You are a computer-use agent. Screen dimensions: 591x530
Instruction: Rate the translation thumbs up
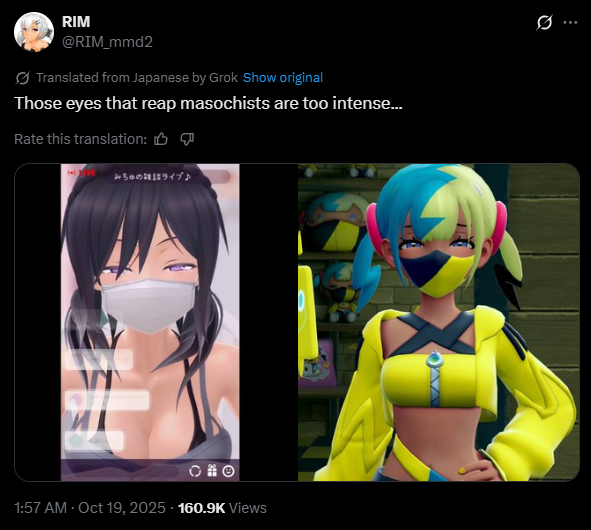tap(161, 139)
